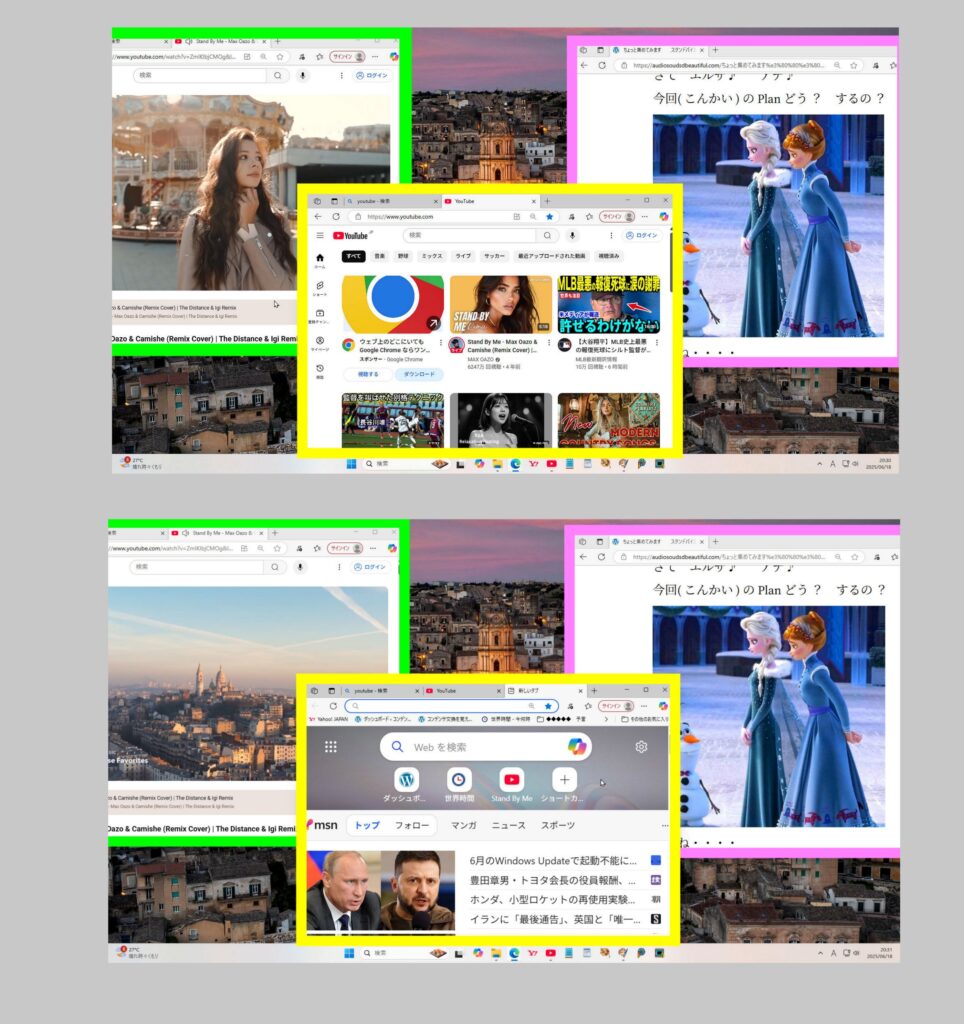Click the 視聴する button under the Chrome ad
This screenshot has width=964, height=1024.
coord(368,374)
